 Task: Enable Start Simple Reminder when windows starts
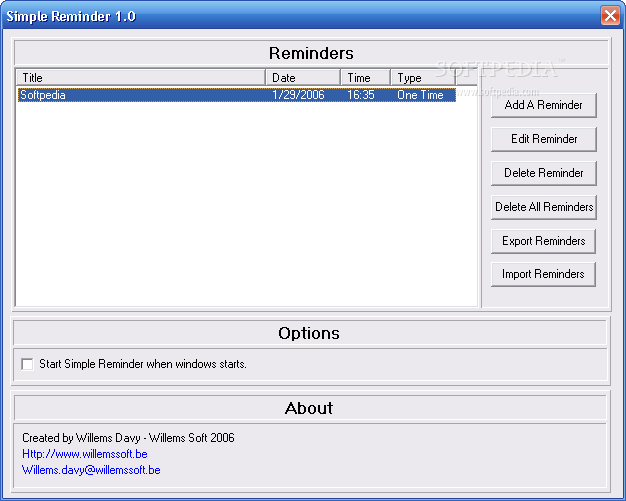click(x=27, y=364)
